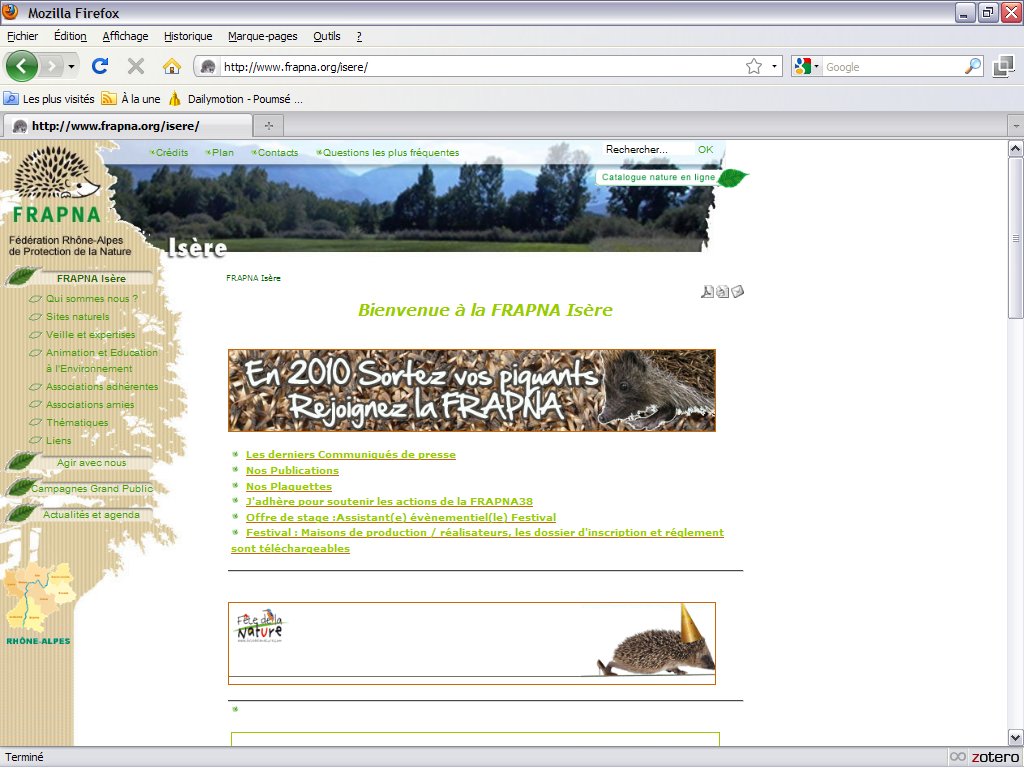Open the Marque-pages menu

[262, 36]
